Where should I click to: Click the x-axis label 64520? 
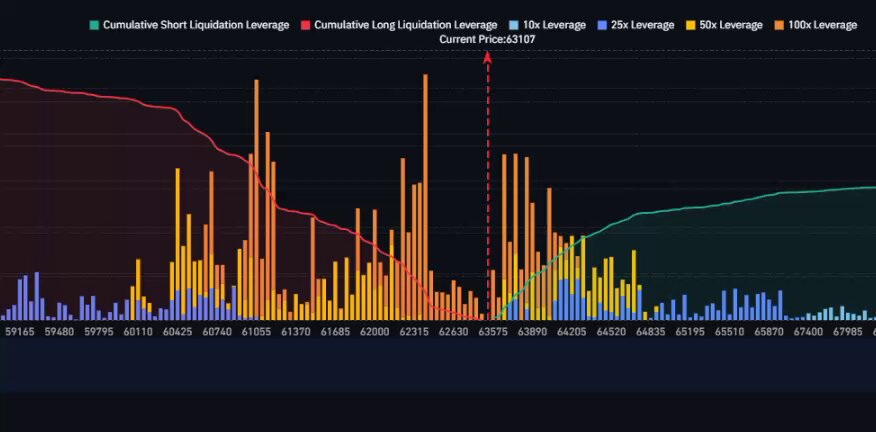tap(611, 331)
